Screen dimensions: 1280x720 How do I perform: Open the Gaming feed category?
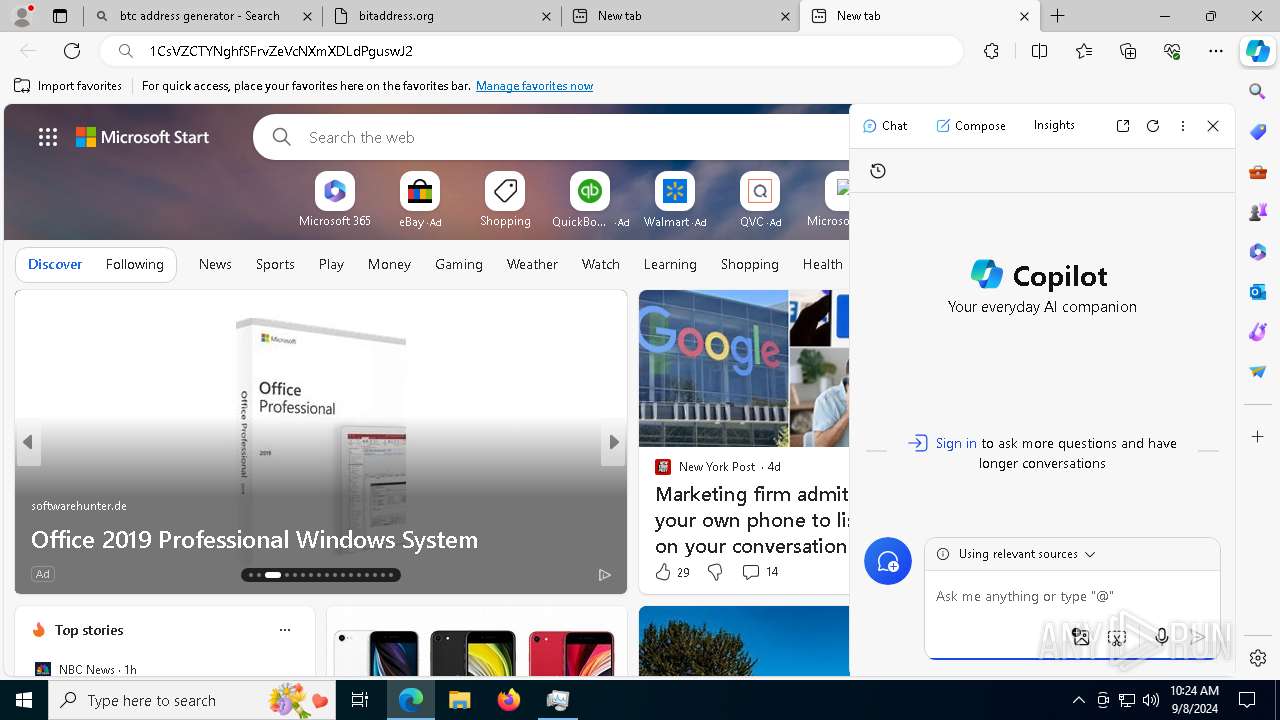459,264
